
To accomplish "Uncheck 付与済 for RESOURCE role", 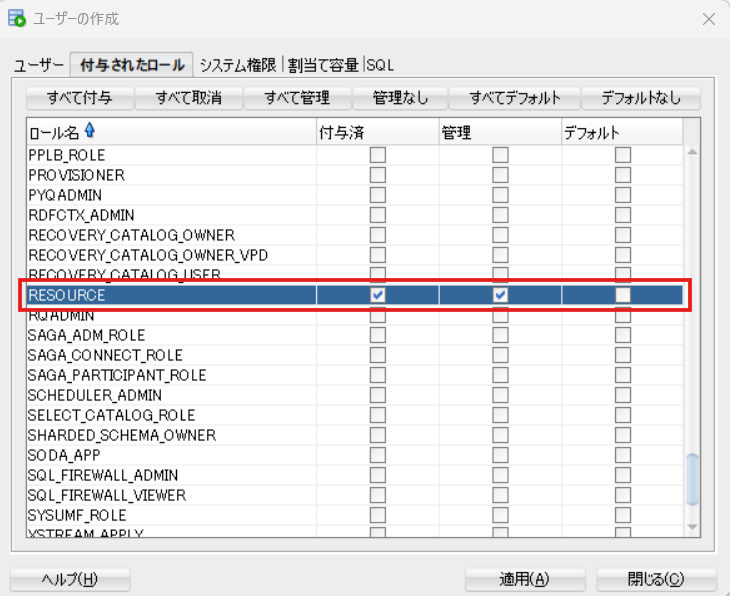I will (378, 295).
